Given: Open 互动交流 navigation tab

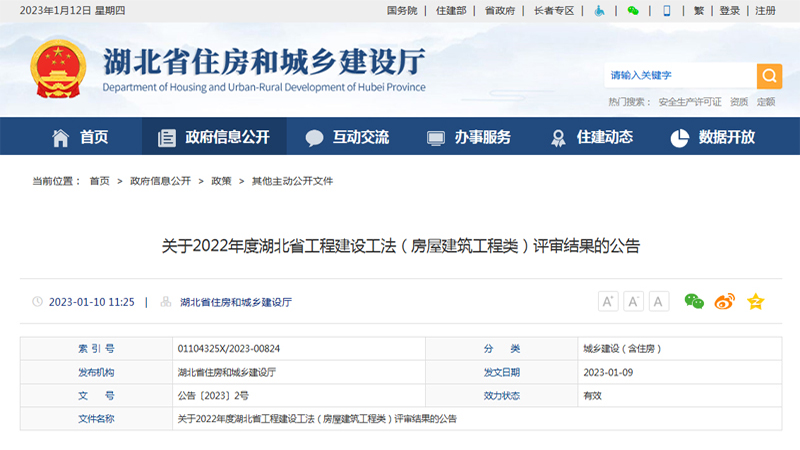Looking at the screenshot, I should (x=361, y=137).
